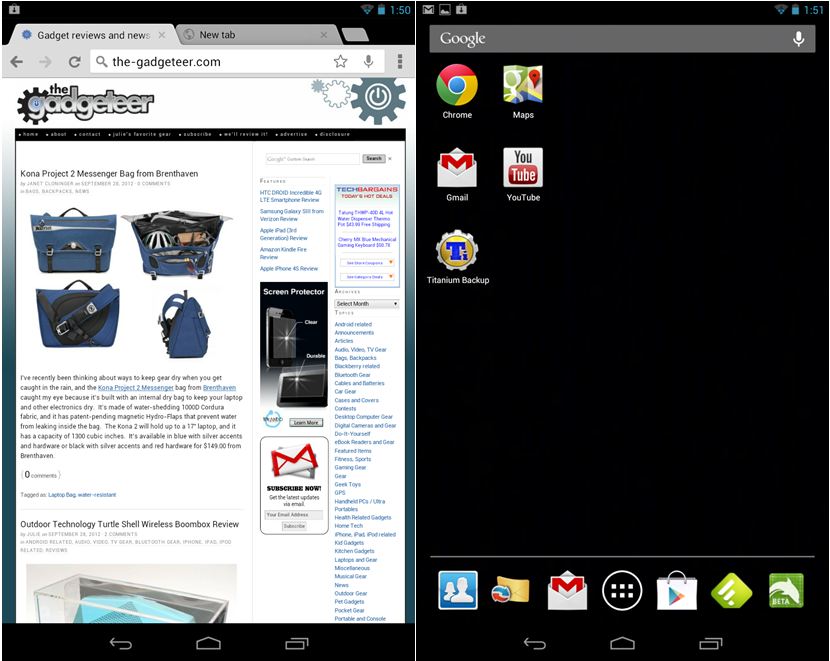
Task: Tap the system back button under Chrome
Action: tap(121, 643)
